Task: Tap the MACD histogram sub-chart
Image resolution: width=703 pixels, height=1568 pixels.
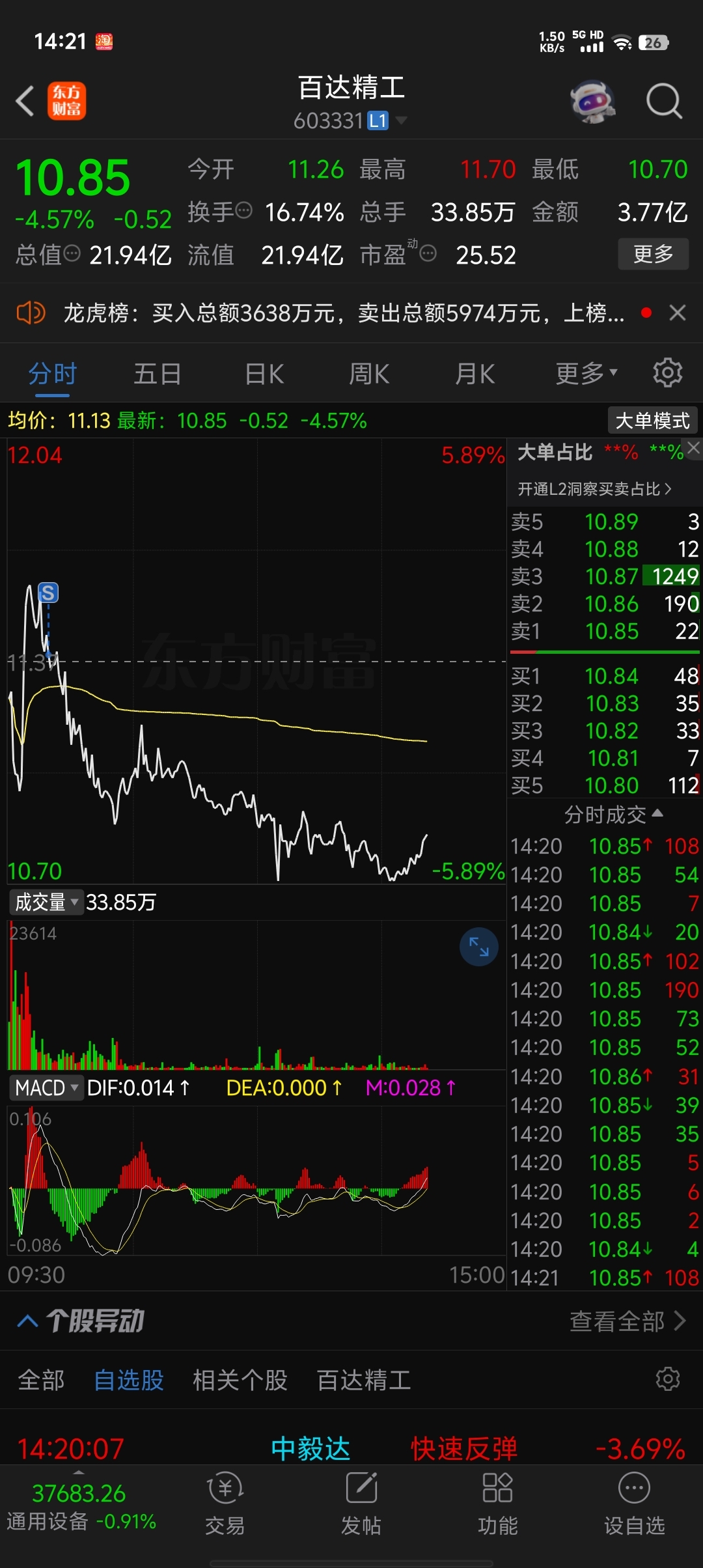Action: click(256, 1181)
